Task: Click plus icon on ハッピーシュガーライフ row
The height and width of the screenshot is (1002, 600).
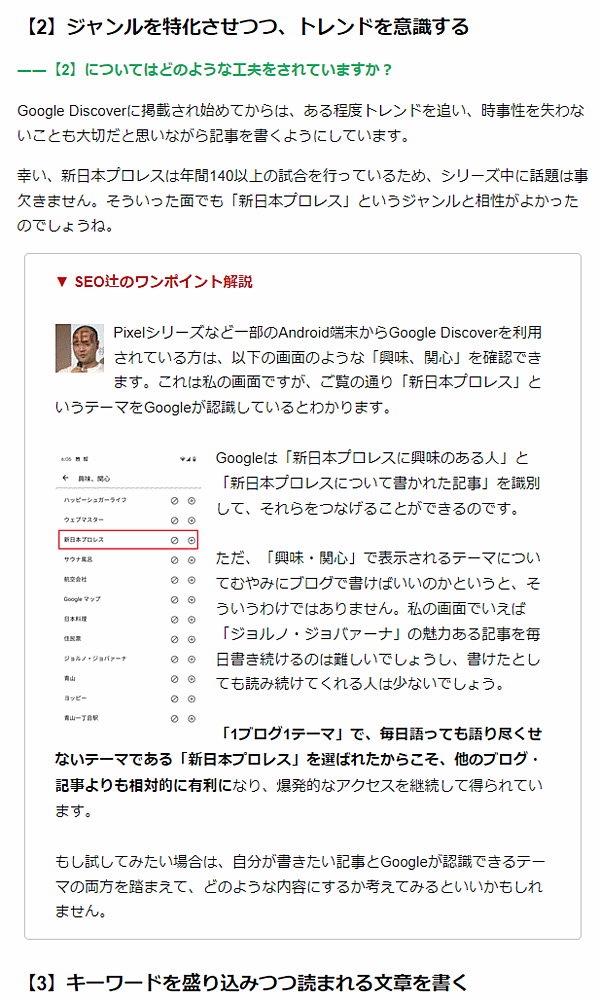Action: (191, 500)
